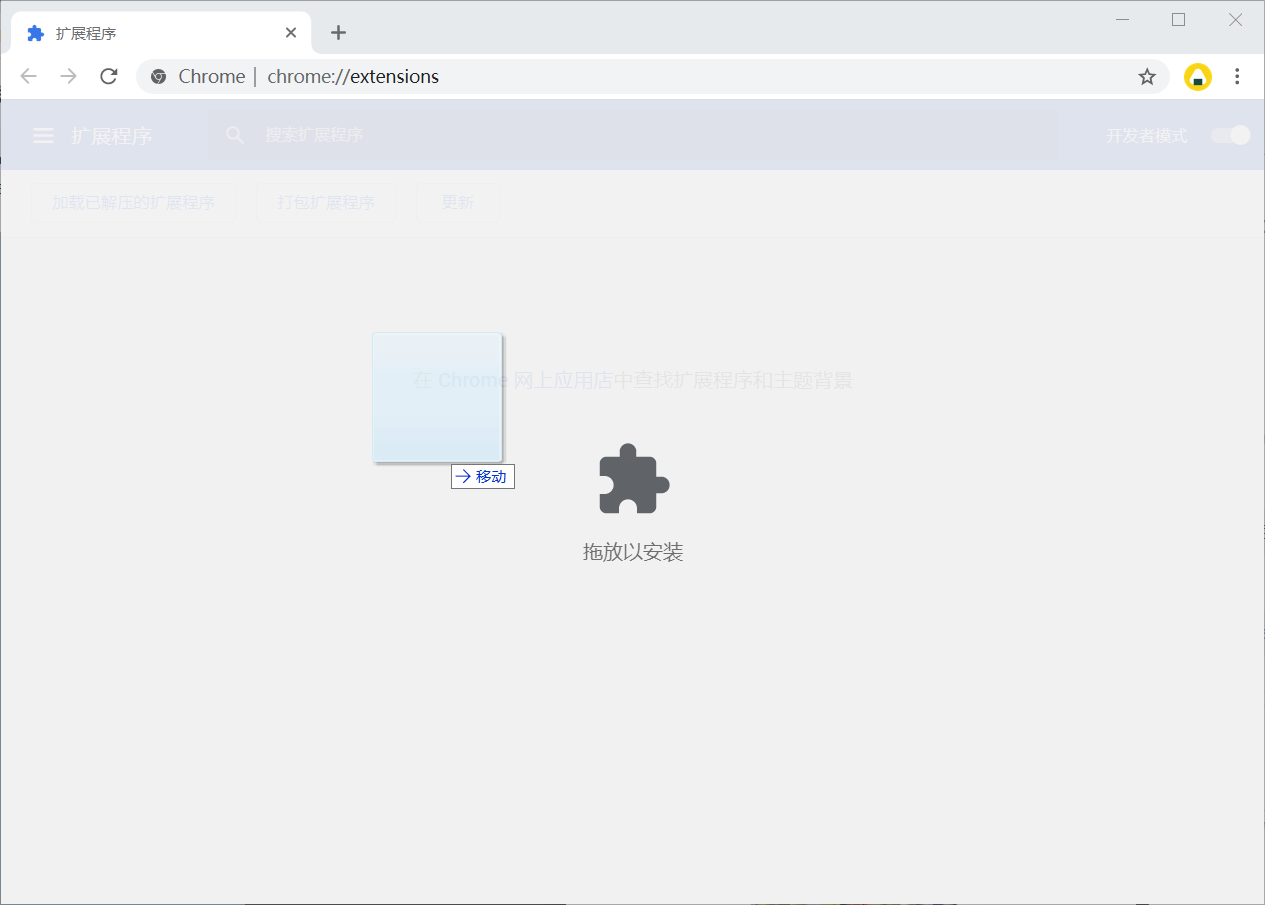This screenshot has width=1265, height=905.
Task: Click the magnifier icon in the extensions search bar
Action: (235, 135)
